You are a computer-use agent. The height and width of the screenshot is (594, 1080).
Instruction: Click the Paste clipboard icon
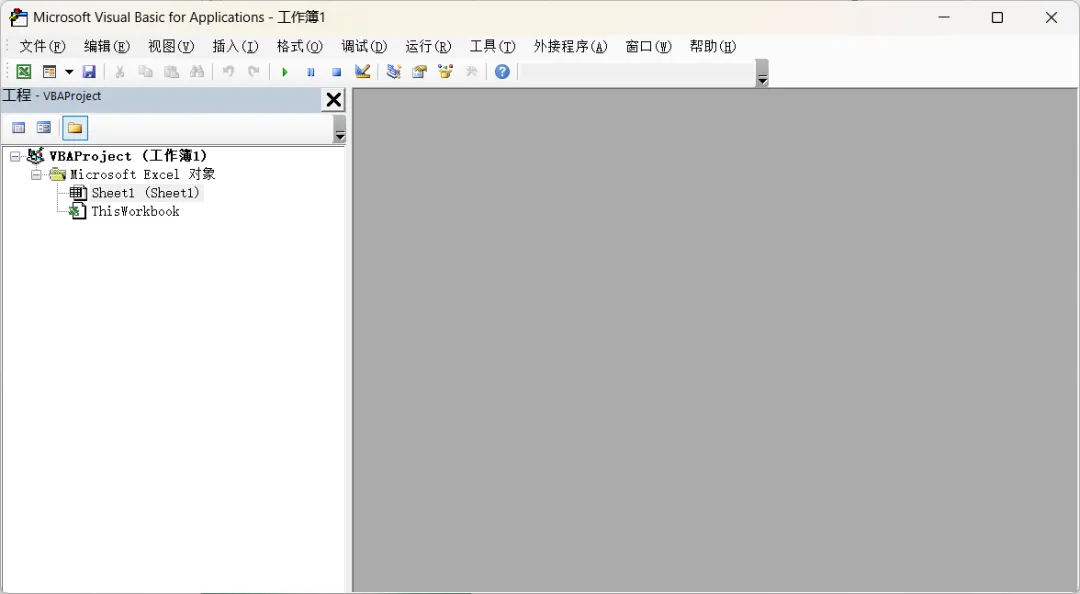[172, 72]
